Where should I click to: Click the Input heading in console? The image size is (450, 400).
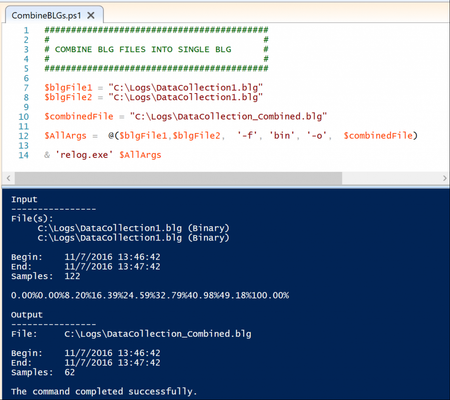(24, 199)
